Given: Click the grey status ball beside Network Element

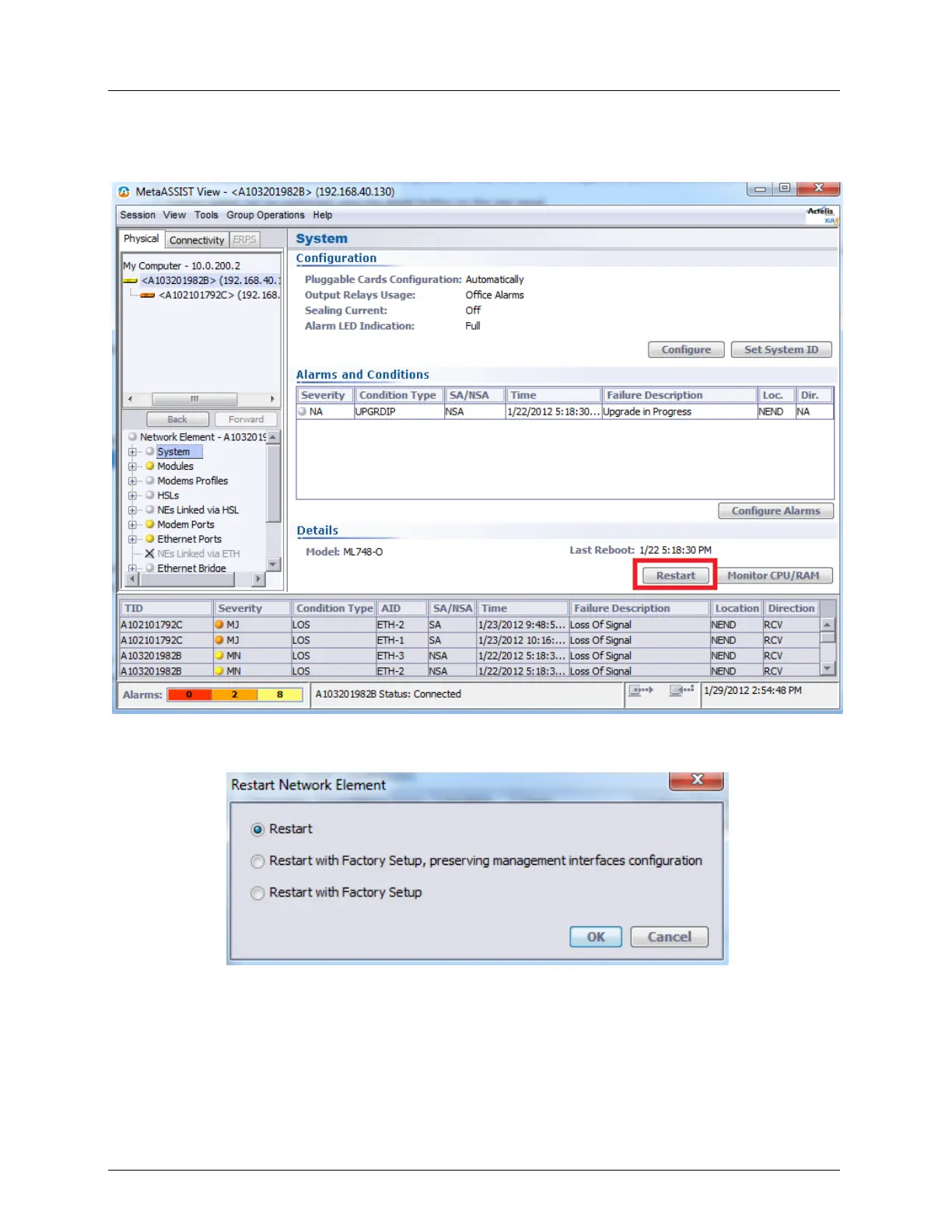Looking at the screenshot, I should coord(133,437).
